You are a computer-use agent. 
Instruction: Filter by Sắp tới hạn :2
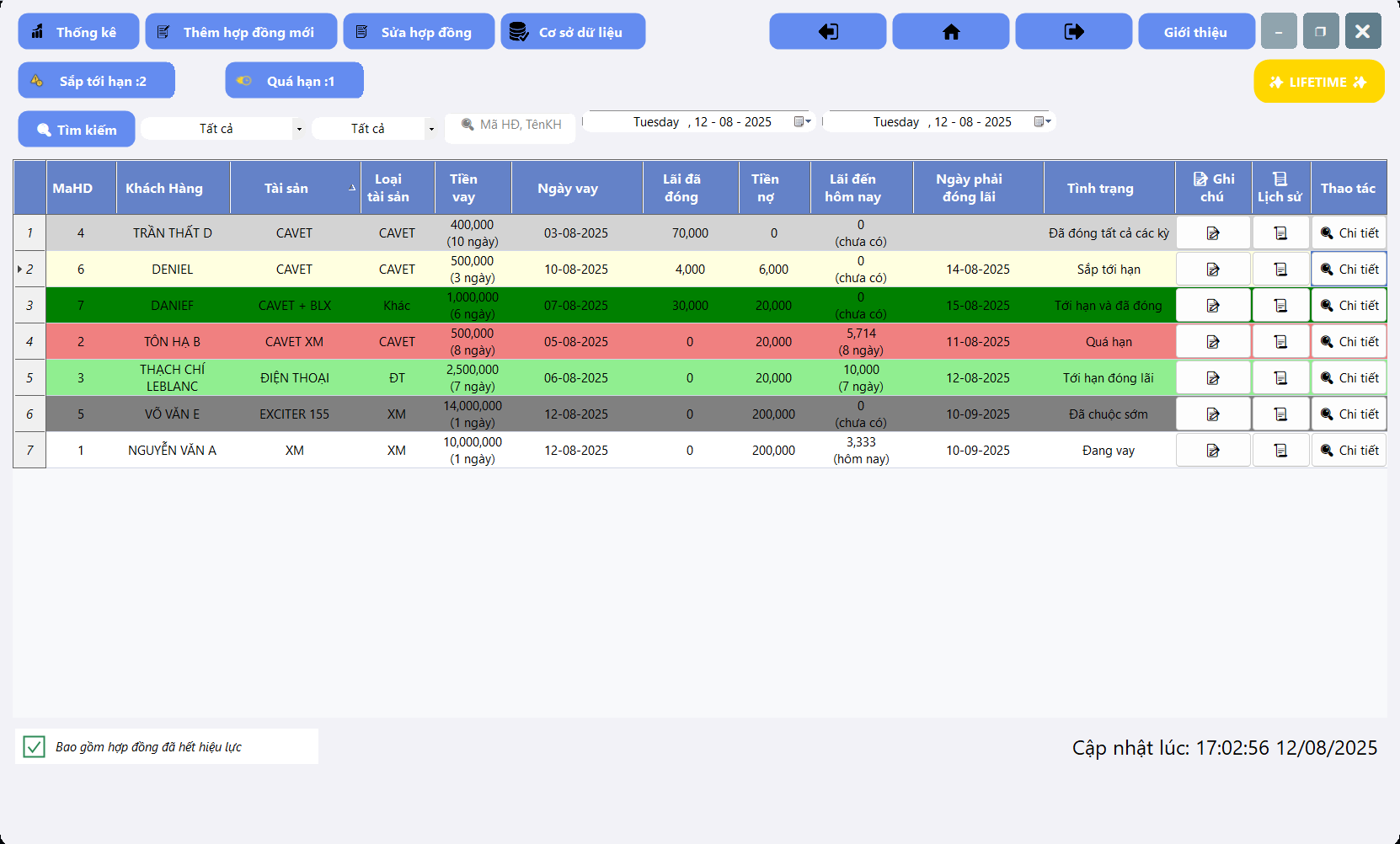click(x=97, y=81)
